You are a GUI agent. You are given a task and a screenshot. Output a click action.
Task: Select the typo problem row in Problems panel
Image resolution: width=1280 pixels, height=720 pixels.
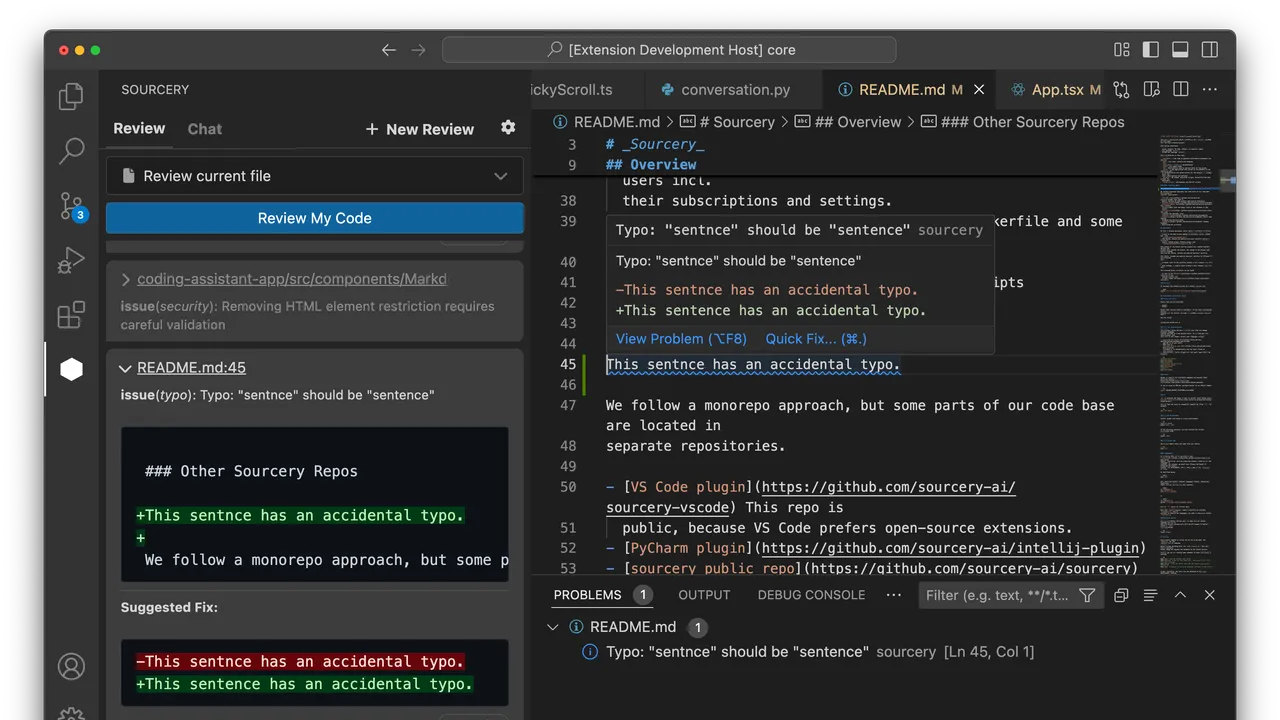point(820,652)
